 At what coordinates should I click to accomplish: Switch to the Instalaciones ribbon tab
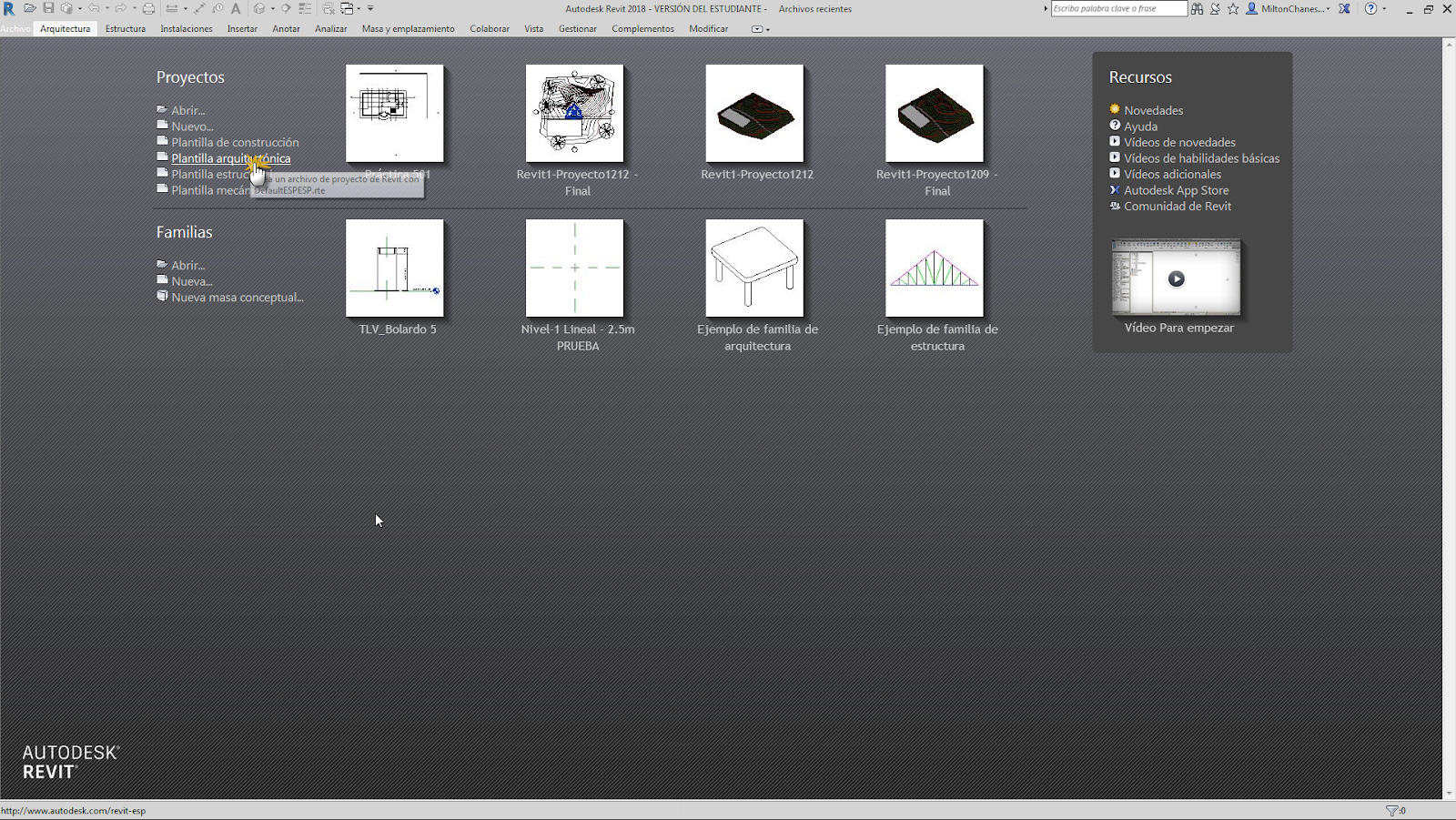(187, 29)
